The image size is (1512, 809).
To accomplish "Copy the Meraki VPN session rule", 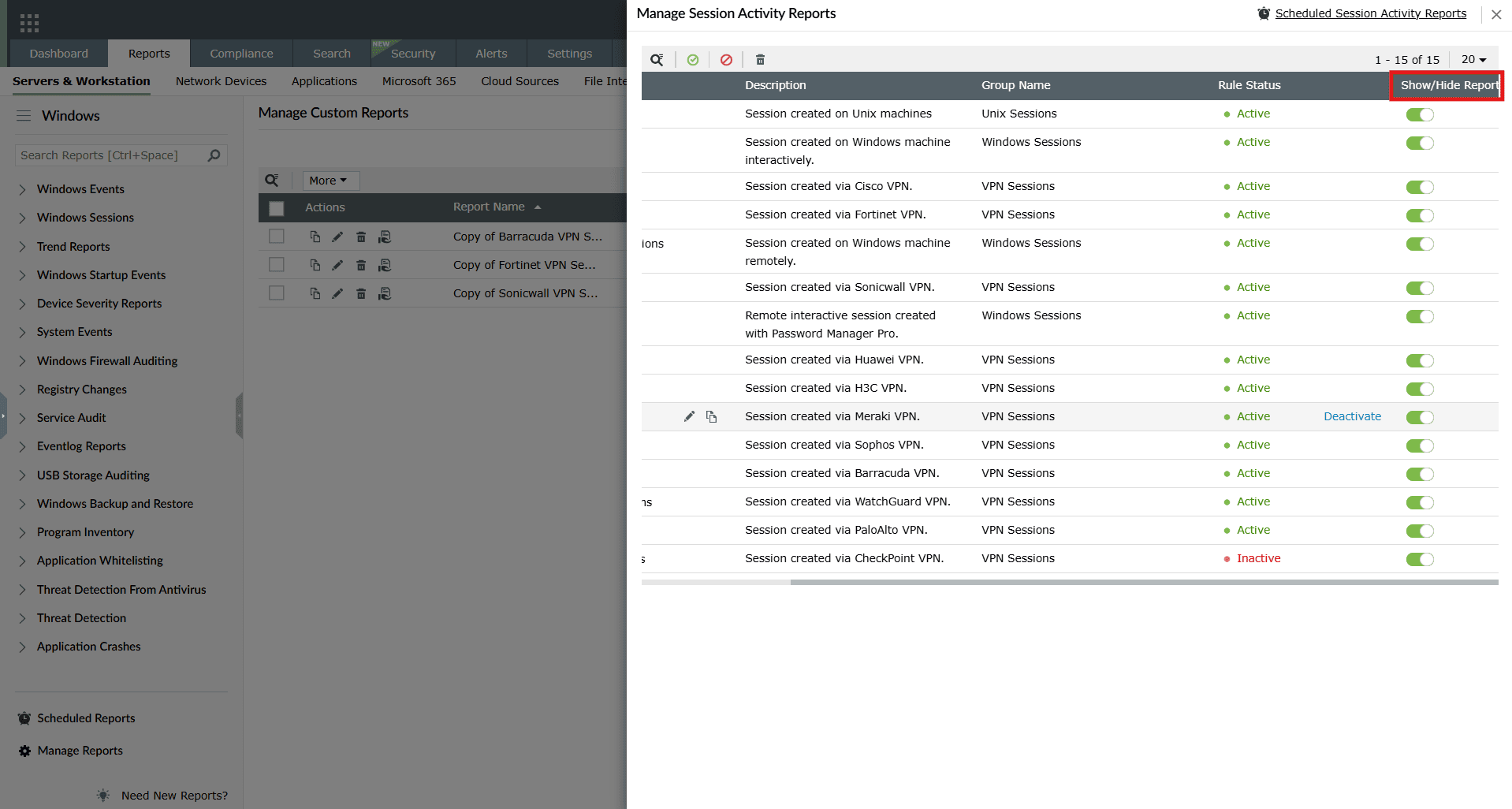I will coord(712,416).
